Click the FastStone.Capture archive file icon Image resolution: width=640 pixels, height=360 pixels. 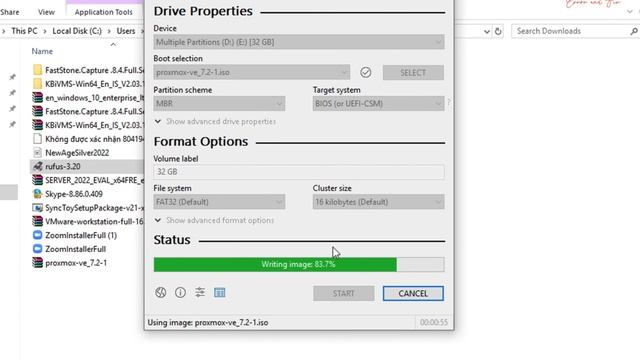pos(38,111)
